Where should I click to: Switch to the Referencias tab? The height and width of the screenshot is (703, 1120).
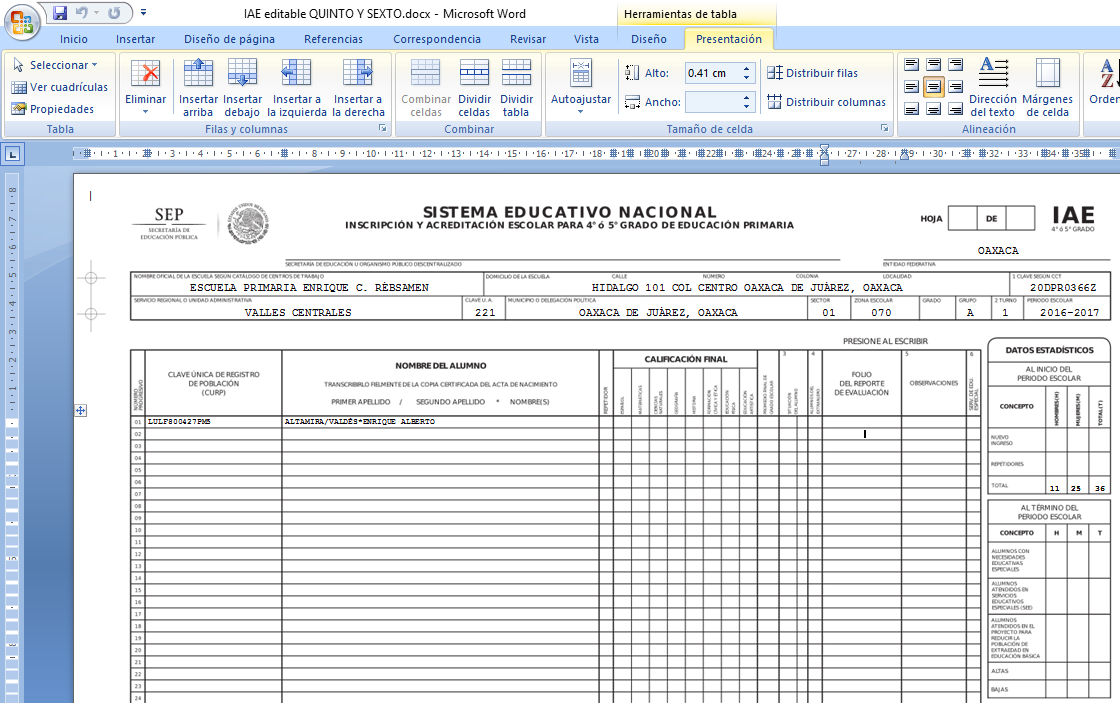(x=333, y=39)
